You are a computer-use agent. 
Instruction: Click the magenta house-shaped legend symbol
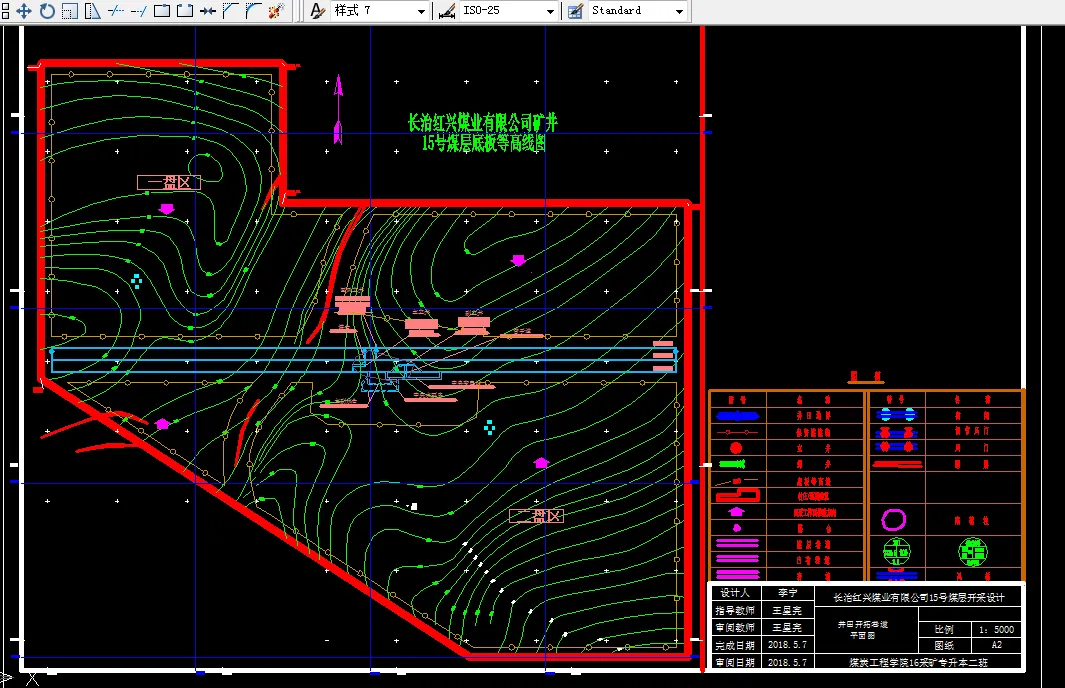736,512
